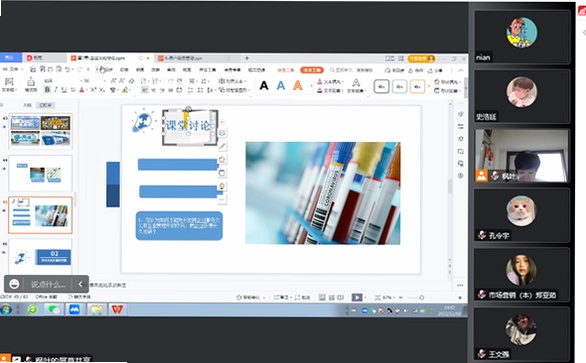This screenshot has width=586, height=363.
Task: Toggle underline text formatting
Action: (64, 90)
